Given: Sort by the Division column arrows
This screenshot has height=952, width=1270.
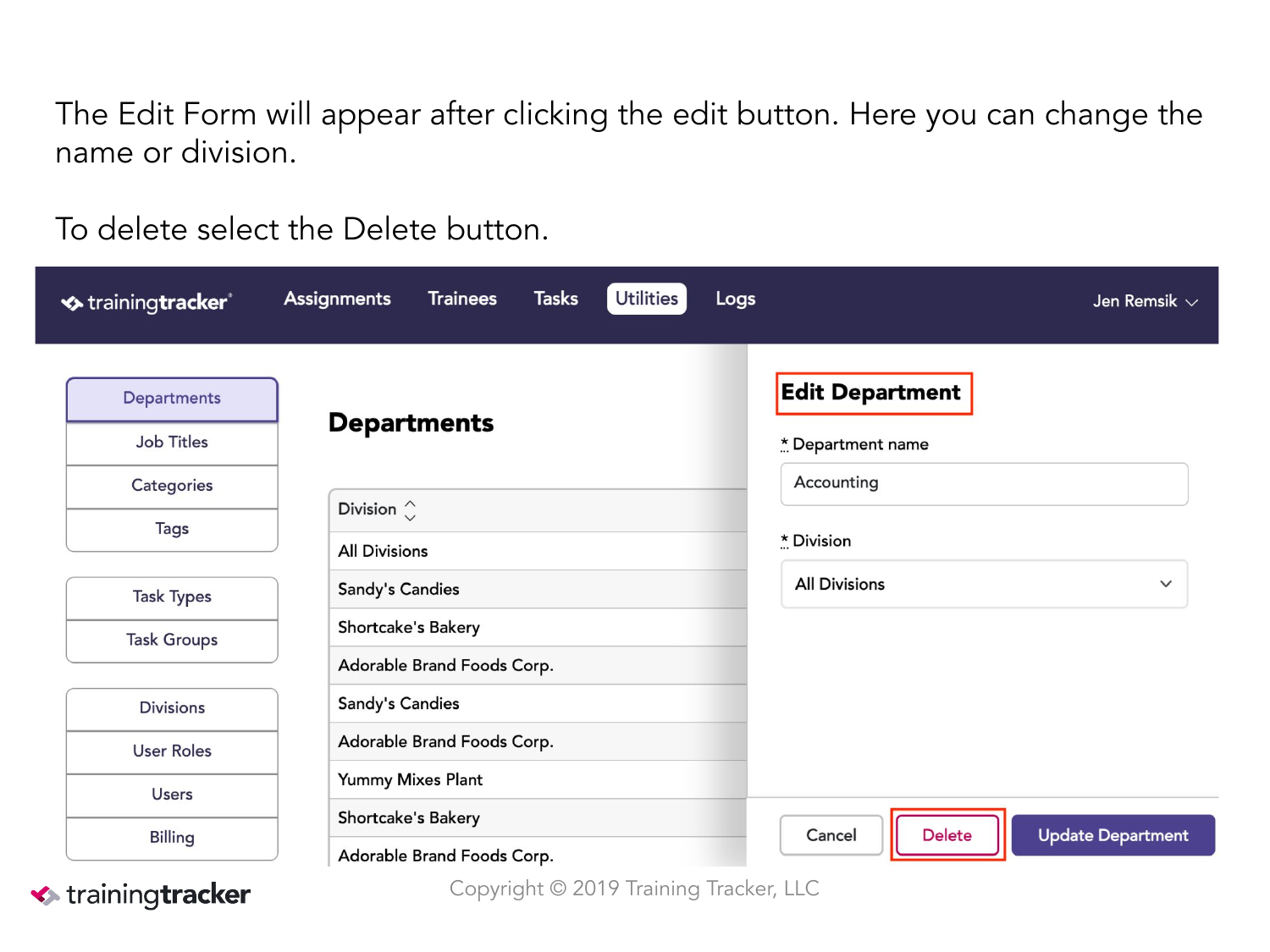Looking at the screenshot, I should [411, 509].
